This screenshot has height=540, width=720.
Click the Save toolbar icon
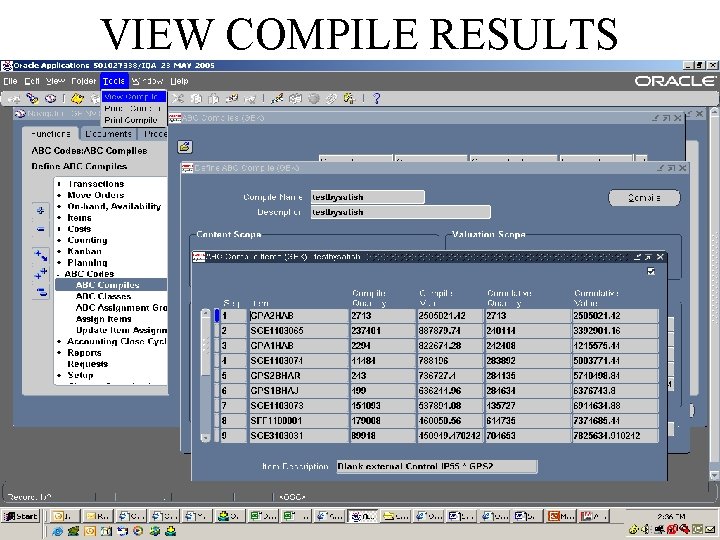tap(77, 98)
